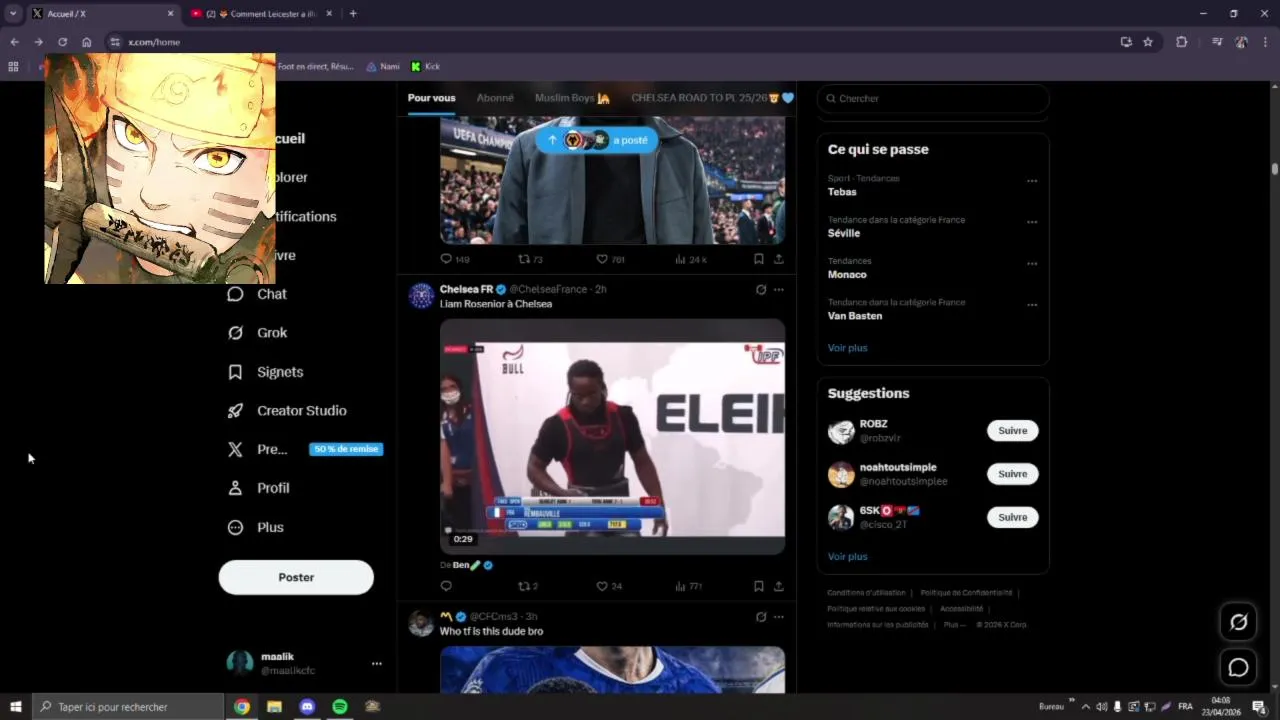Screen dimensions: 1280x720
Task: Open Conditions d'utilisation footer link
Action: pos(866,593)
